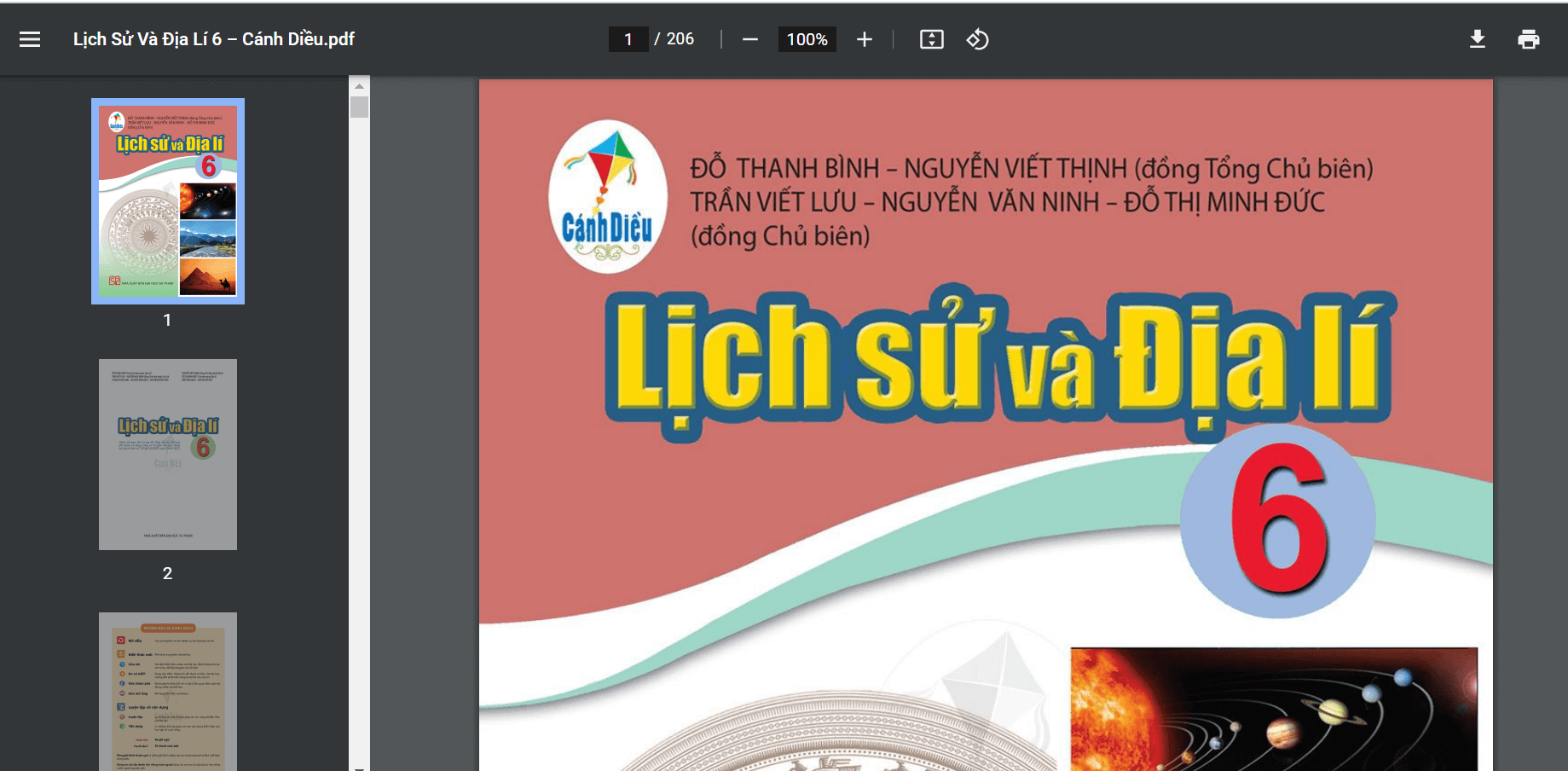This screenshot has width=1568, height=771.
Task: Click the zoom out minus icon
Action: coord(750,39)
